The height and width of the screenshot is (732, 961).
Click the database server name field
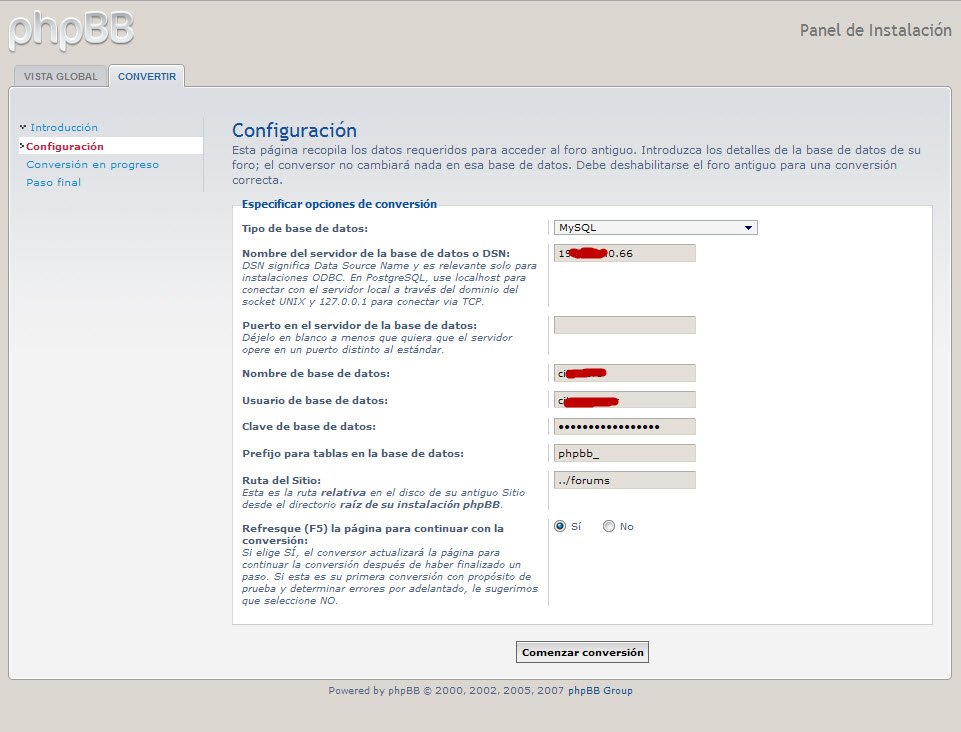[625, 253]
